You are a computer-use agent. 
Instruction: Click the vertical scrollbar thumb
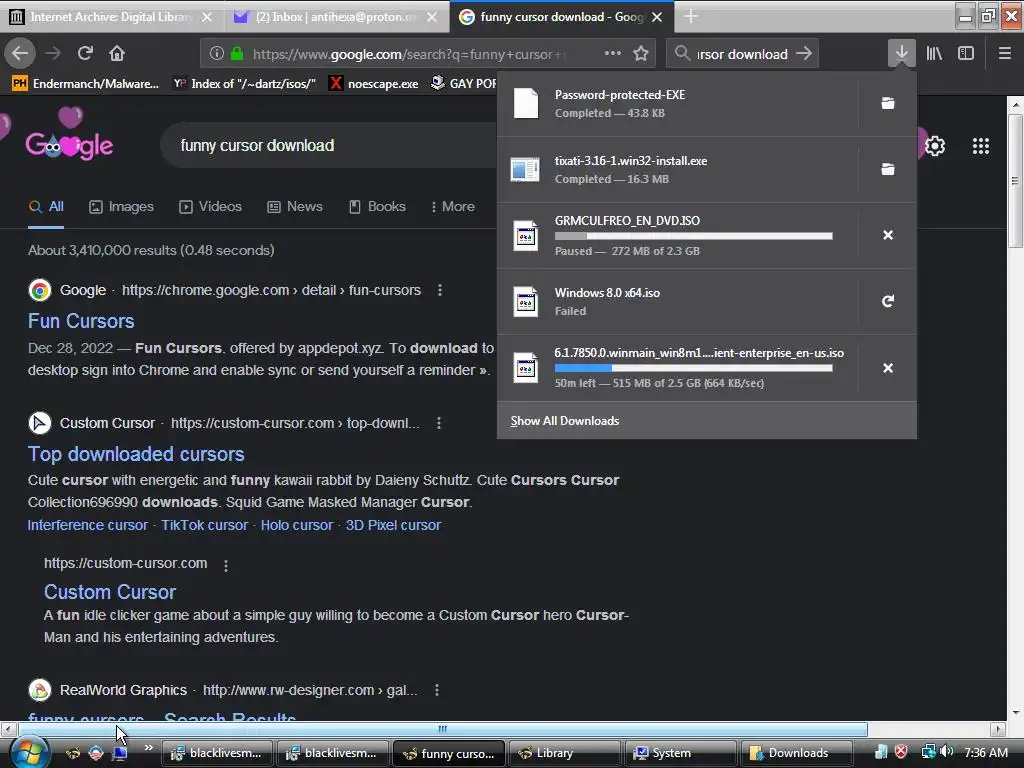pos(1015,181)
